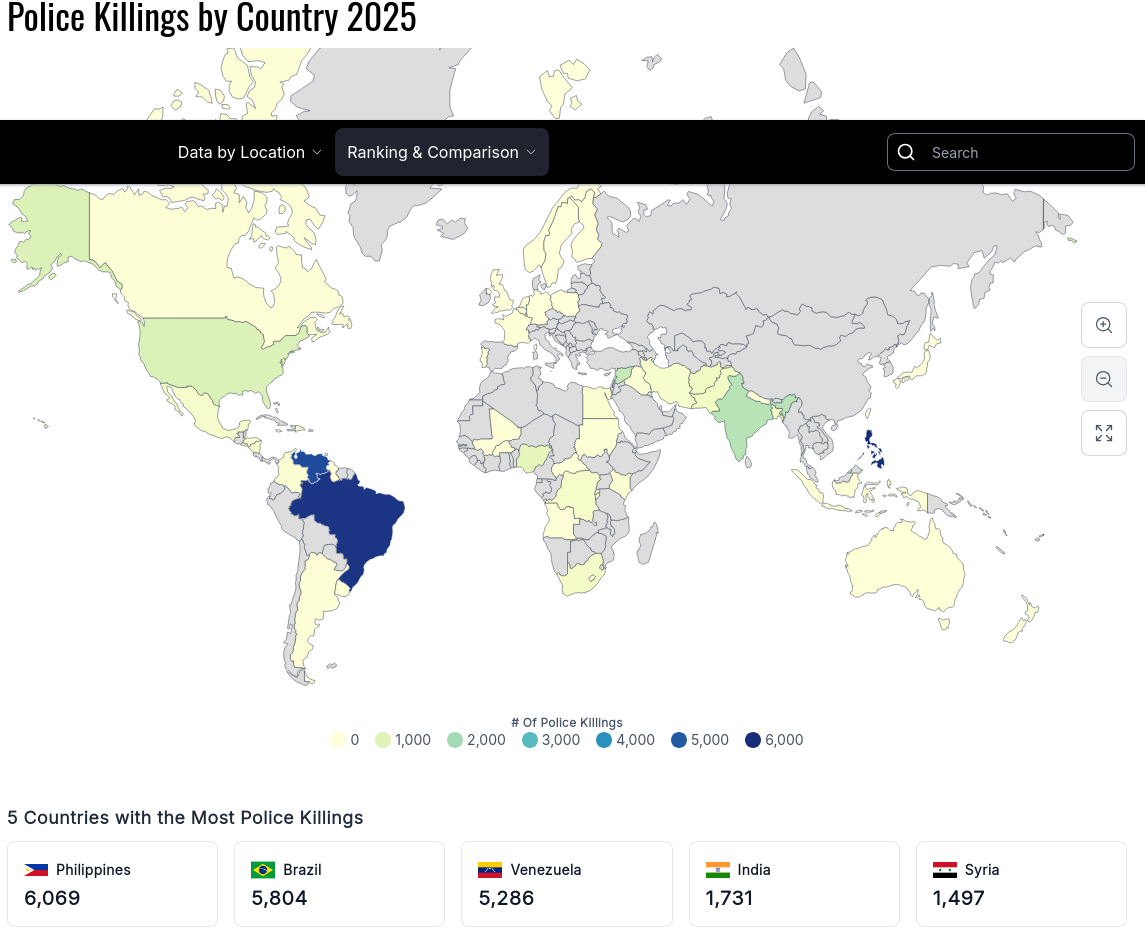Click the Search input field
The height and width of the screenshot is (933, 1145).
pos(1011,152)
